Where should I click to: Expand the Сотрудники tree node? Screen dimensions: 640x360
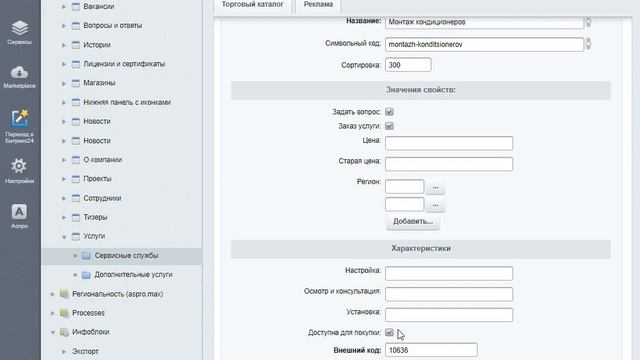click(64, 198)
